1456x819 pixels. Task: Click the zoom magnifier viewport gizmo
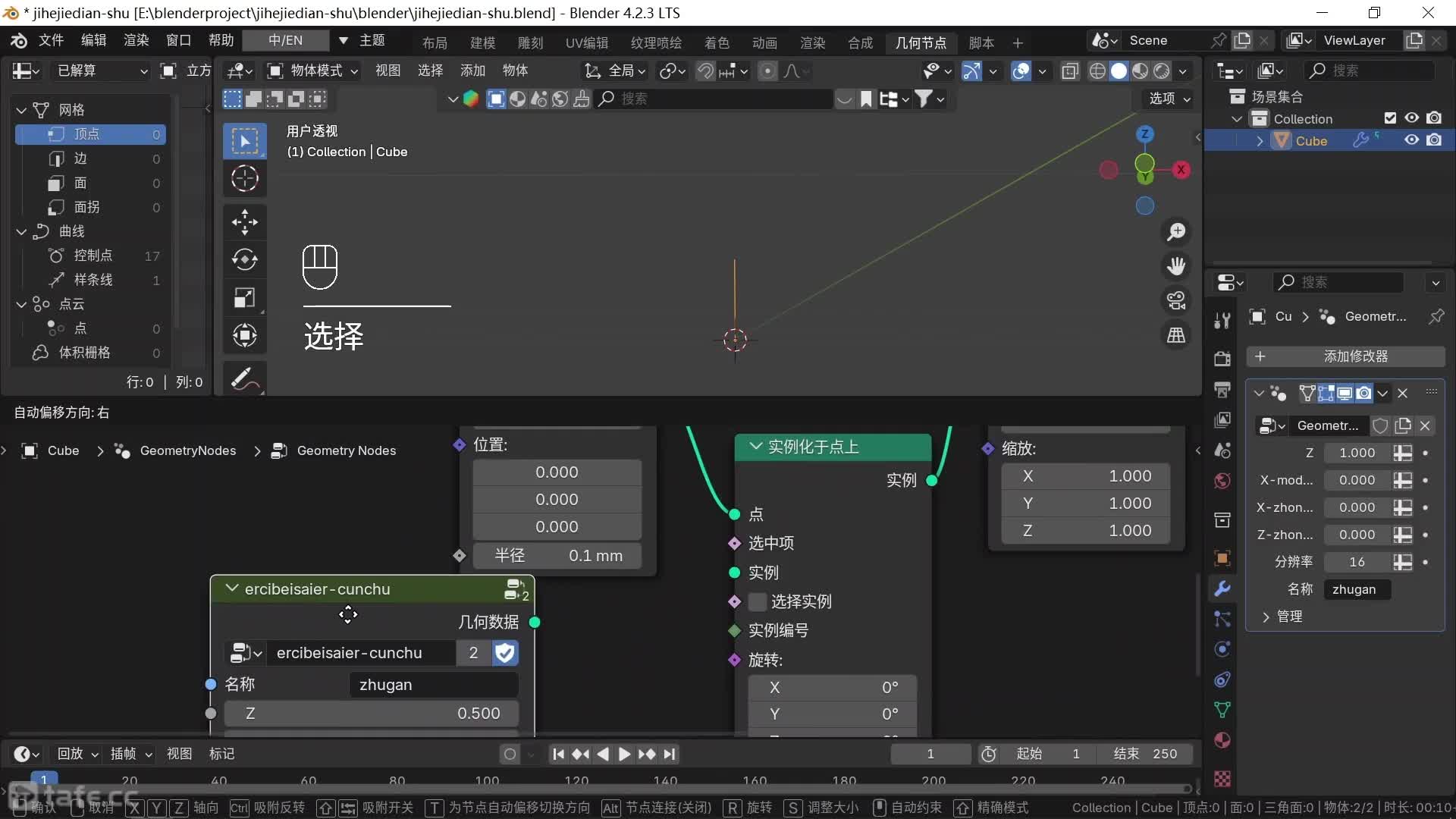coord(1176,232)
